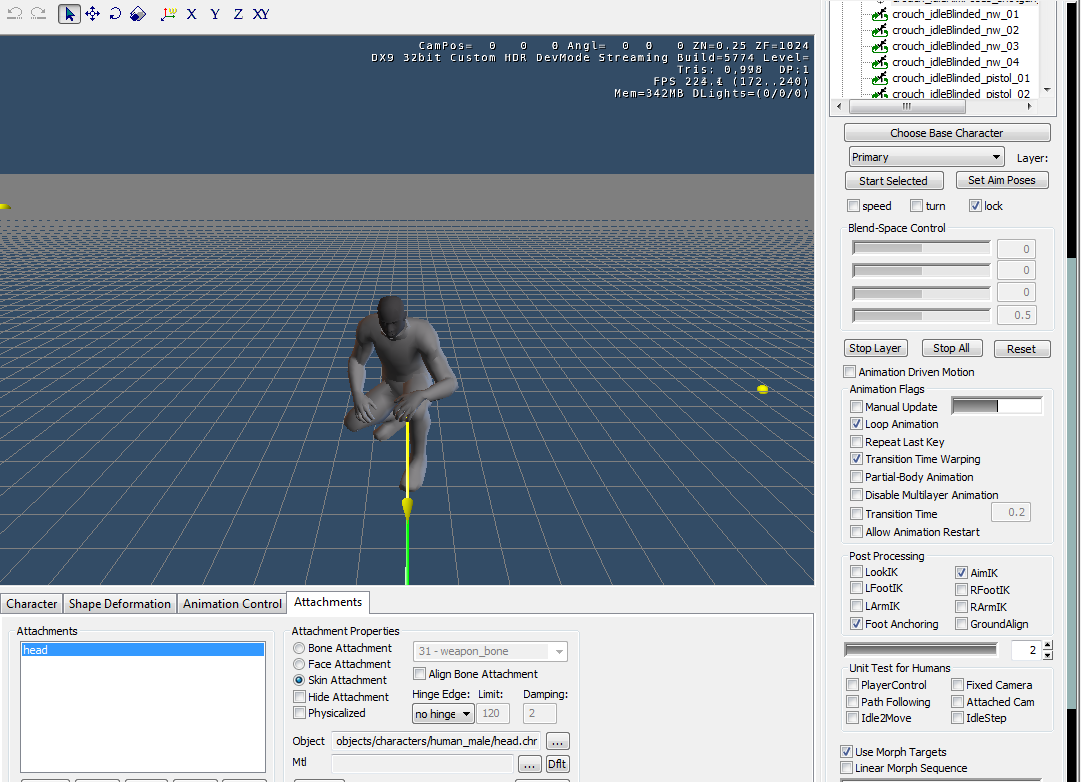Open the weapon_bone dropdown
Viewport: 1081px width, 782px height.
[x=491, y=651]
